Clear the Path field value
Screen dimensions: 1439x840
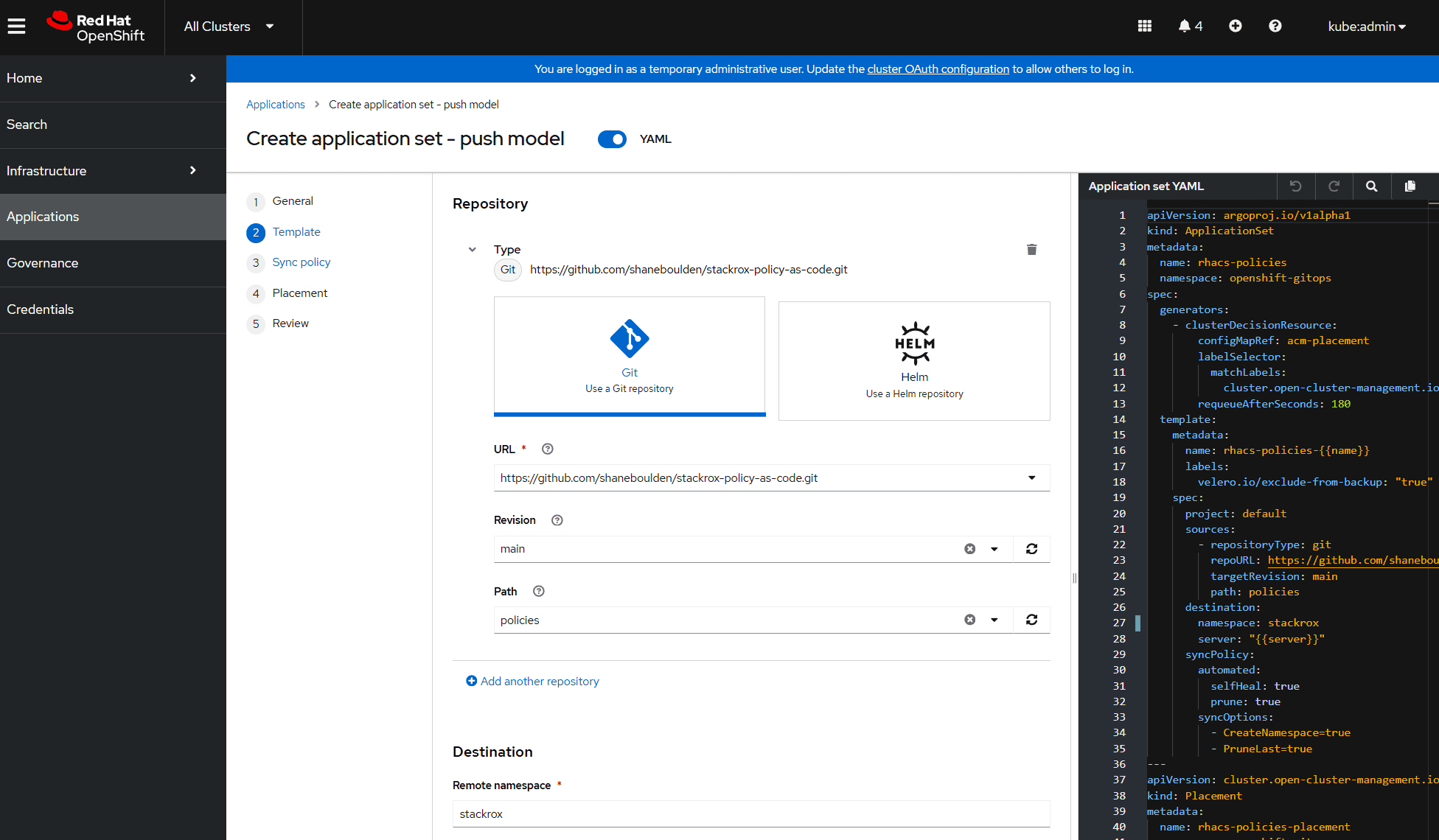pos(970,620)
